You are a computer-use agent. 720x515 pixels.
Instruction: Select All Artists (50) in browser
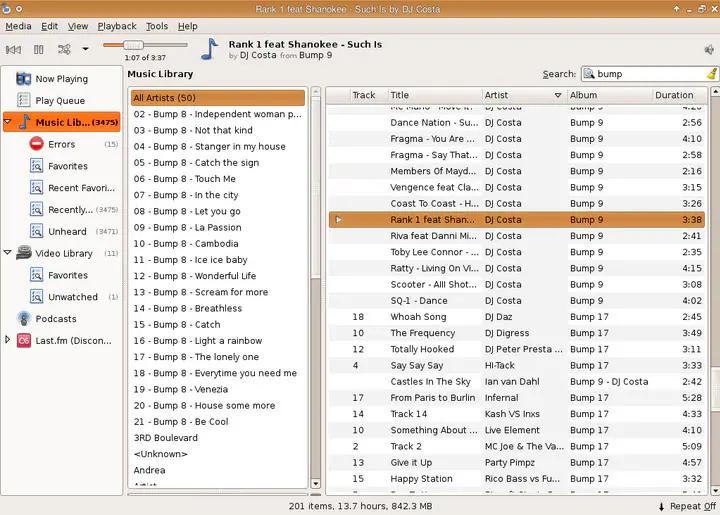tap(218, 98)
